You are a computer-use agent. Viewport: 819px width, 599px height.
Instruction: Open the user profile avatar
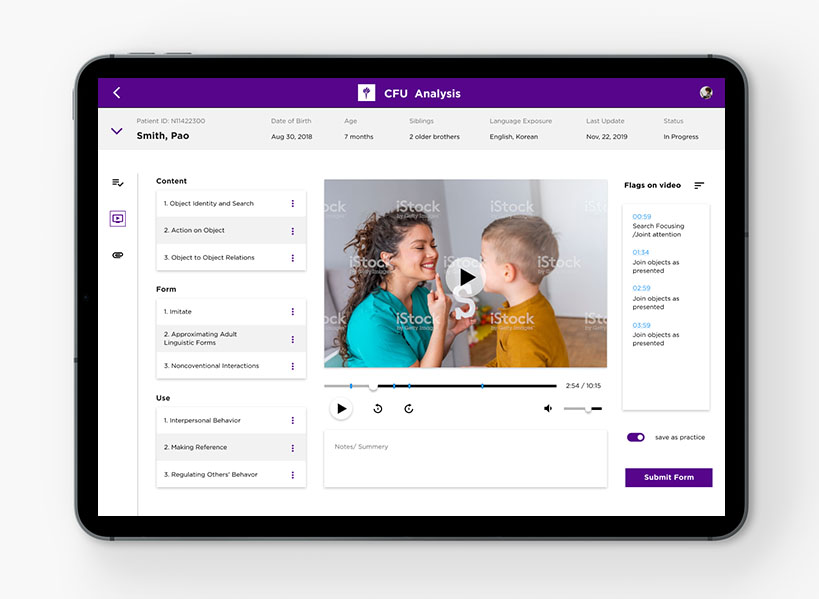click(x=706, y=93)
